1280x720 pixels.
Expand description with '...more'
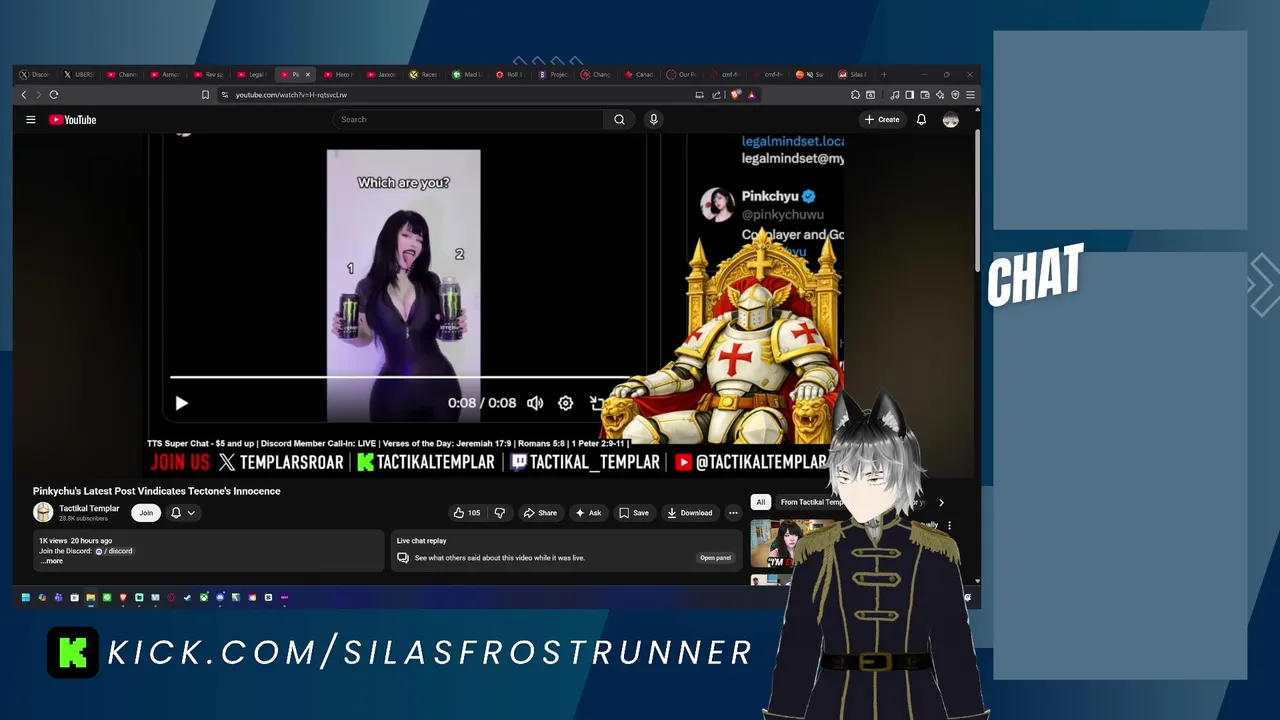(52, 561)
